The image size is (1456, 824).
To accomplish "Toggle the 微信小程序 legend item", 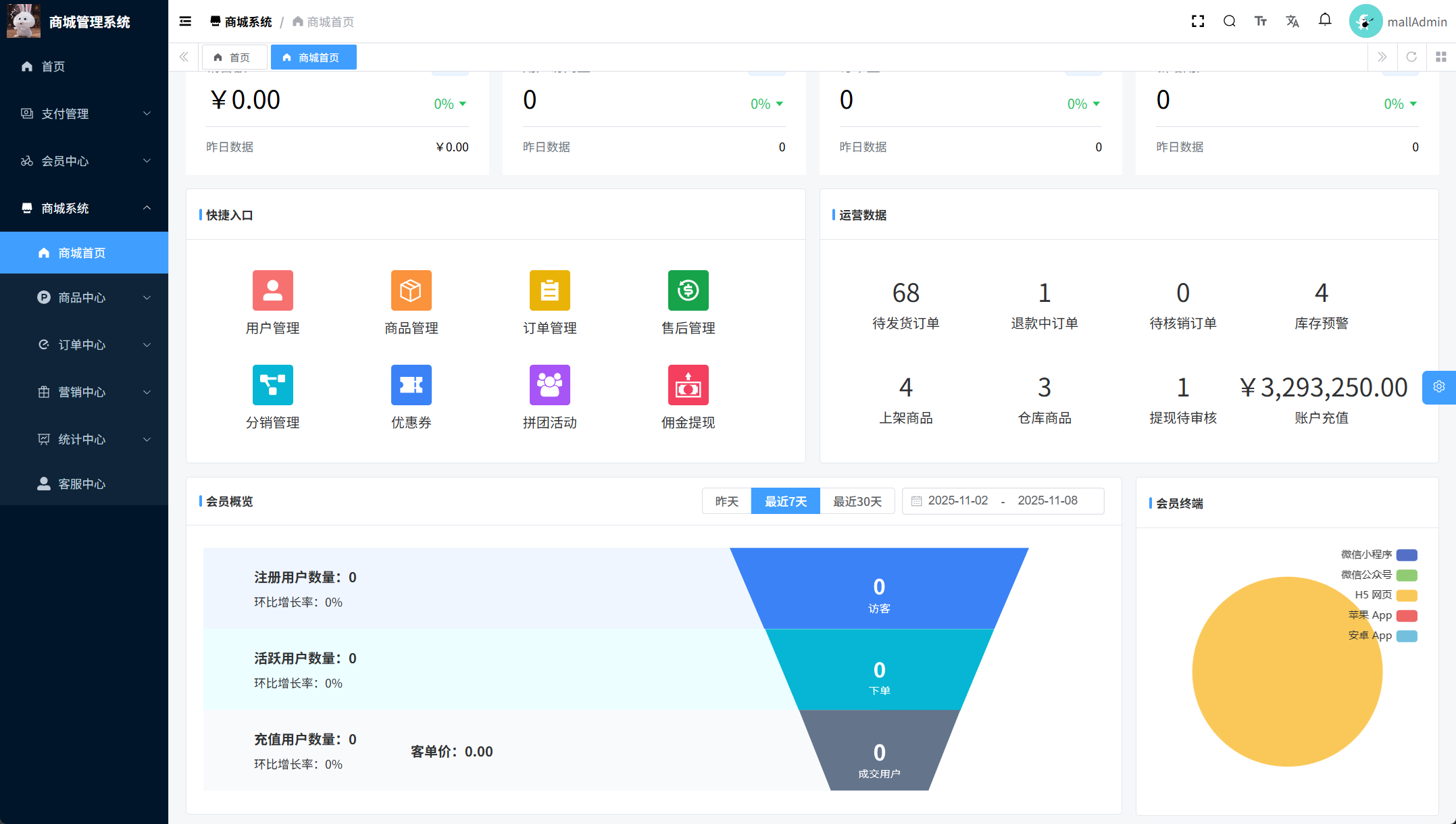I will pyautogui.click(x=1366, y=555).
